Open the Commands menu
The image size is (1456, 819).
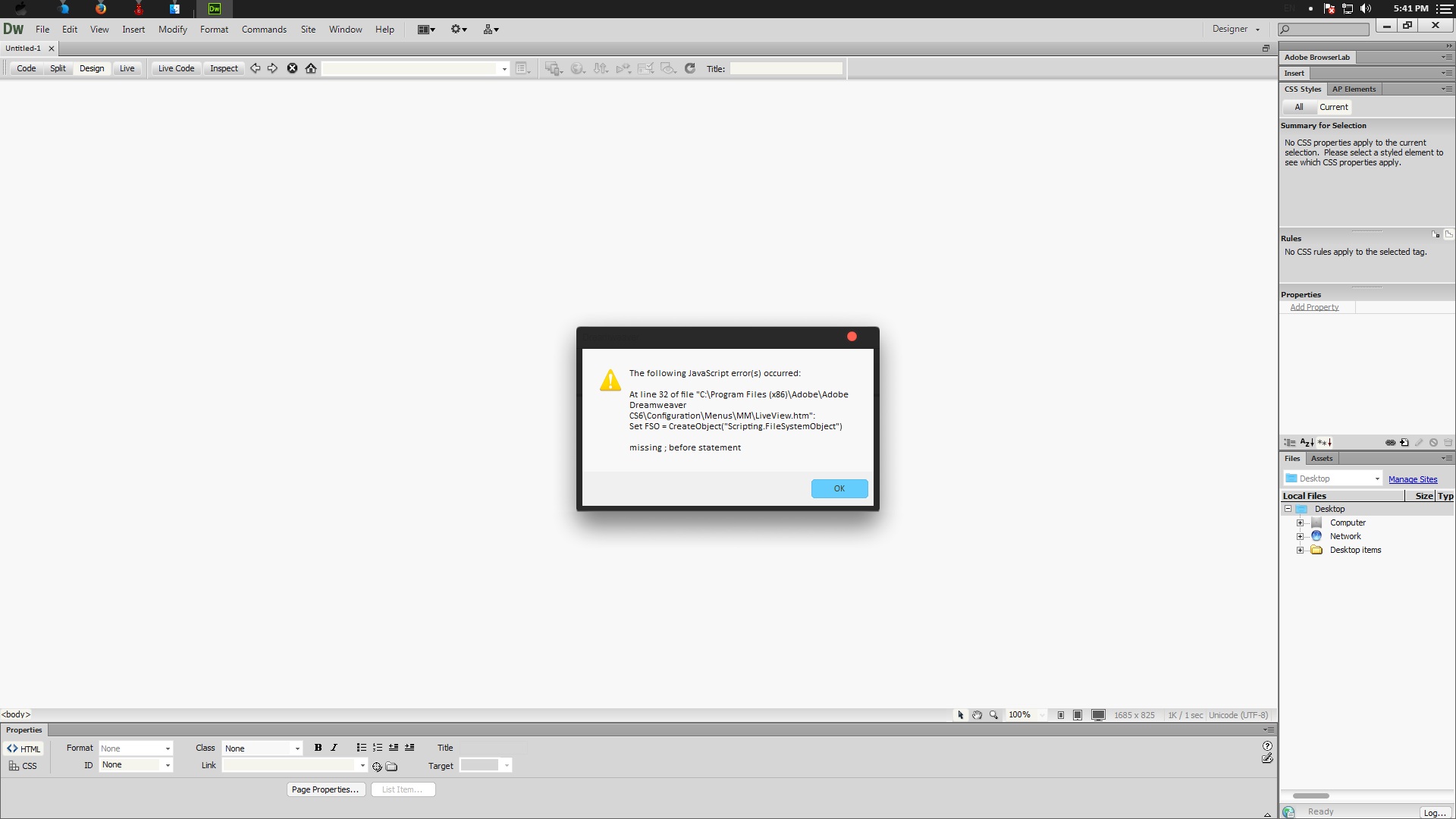pyautogui.click(x=264, y=29)
